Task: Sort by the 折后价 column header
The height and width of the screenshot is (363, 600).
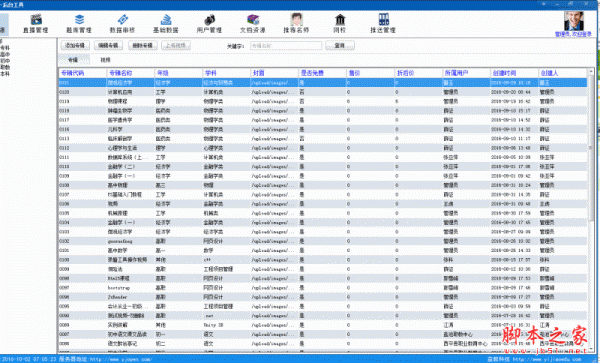Action: pos(419,73)
